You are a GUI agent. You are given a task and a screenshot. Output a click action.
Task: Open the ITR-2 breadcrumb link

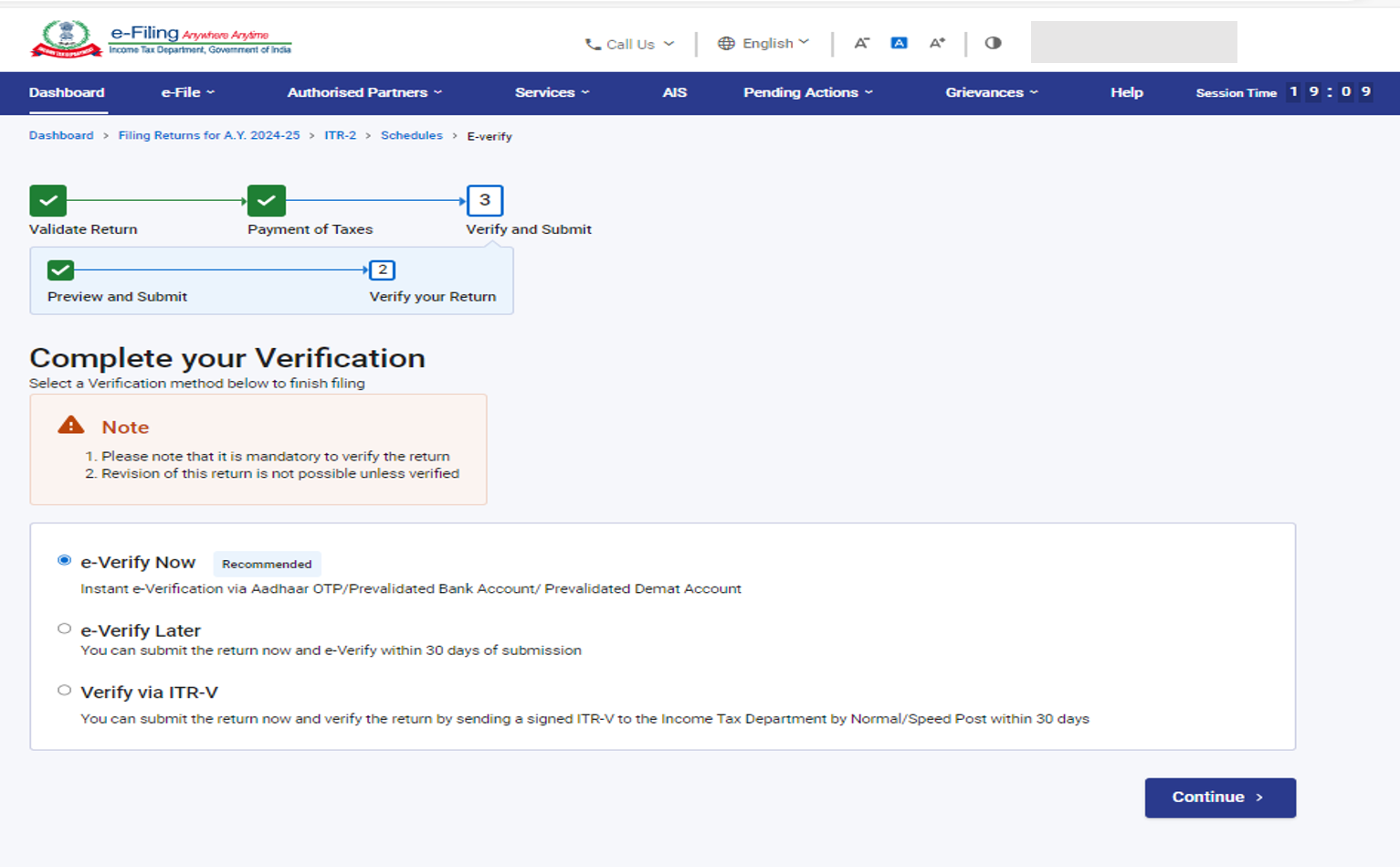click(340, 135)
